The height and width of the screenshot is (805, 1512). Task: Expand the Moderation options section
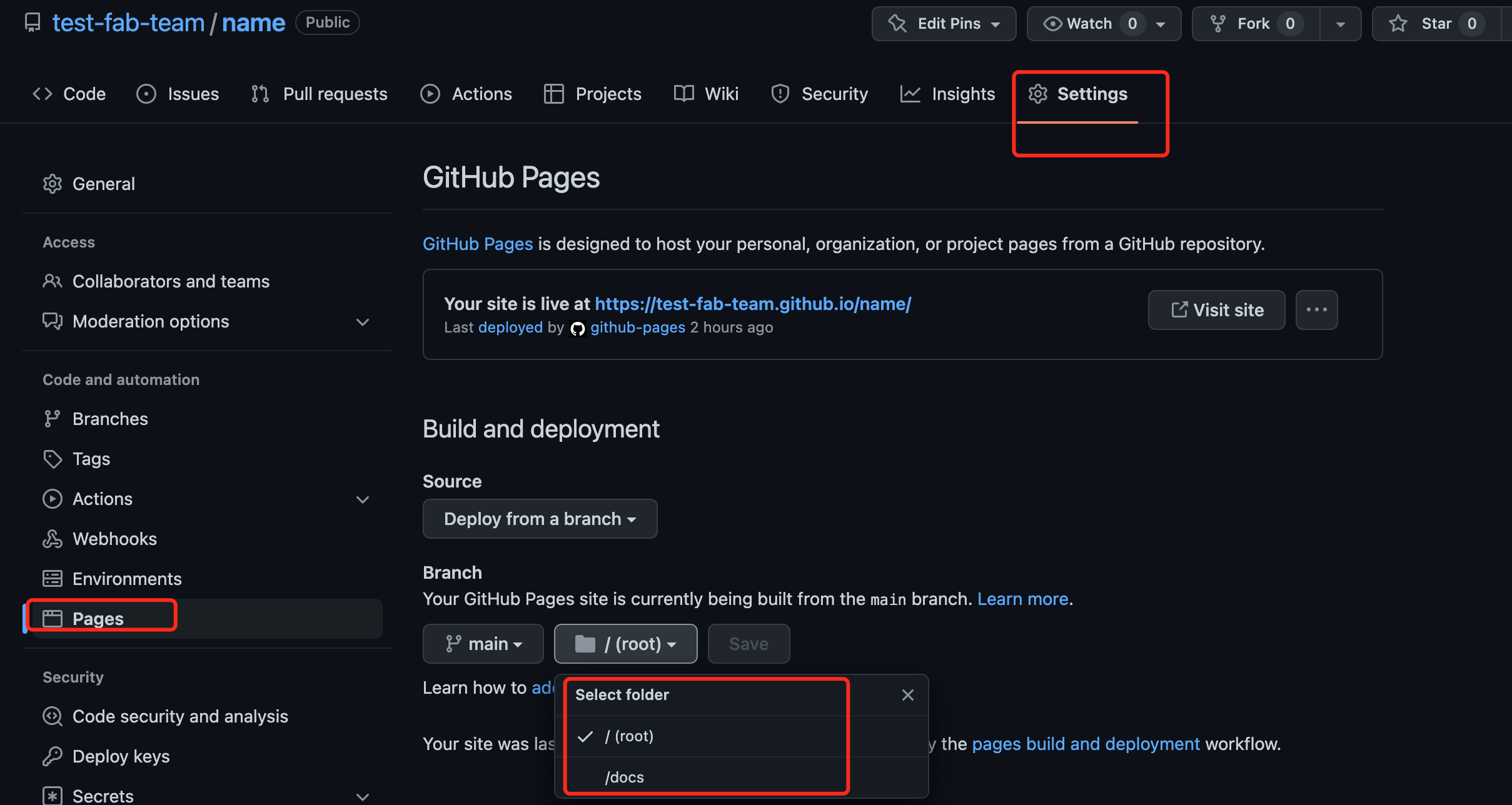[363, 322]
